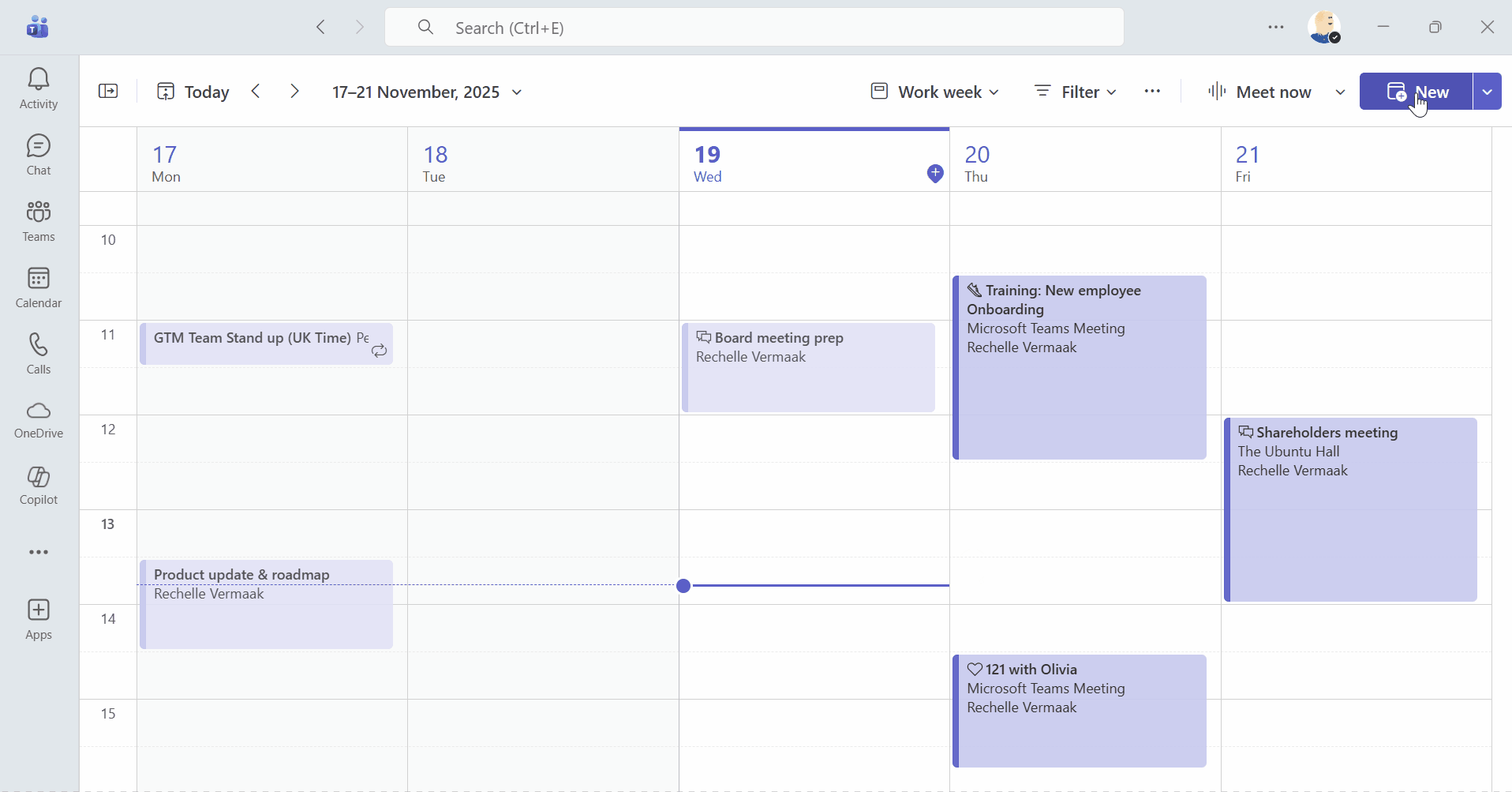This screenshot has width=1512, height=792.
Task: Switch to the Calendar section
Action: click(38, 285)
